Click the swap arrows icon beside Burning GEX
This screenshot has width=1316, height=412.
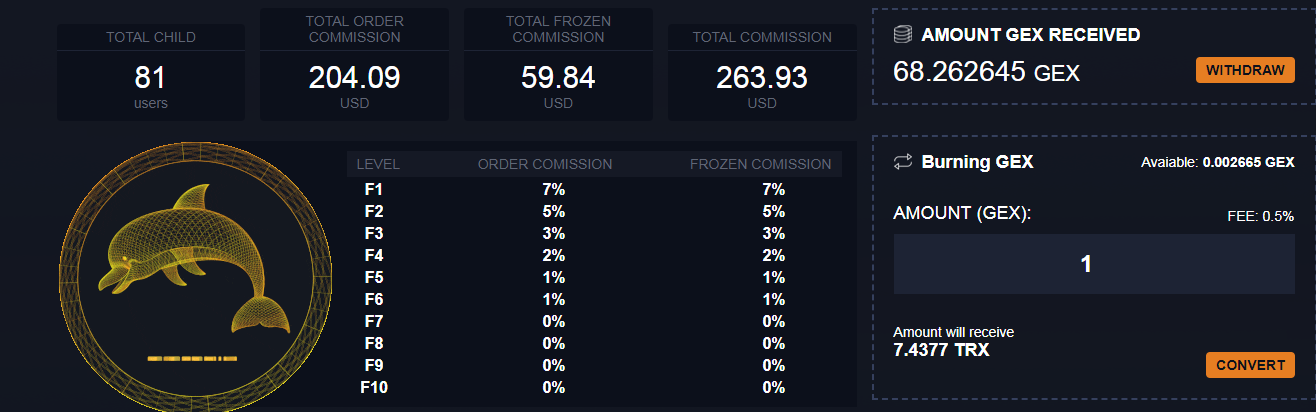(x=903, y=162)
